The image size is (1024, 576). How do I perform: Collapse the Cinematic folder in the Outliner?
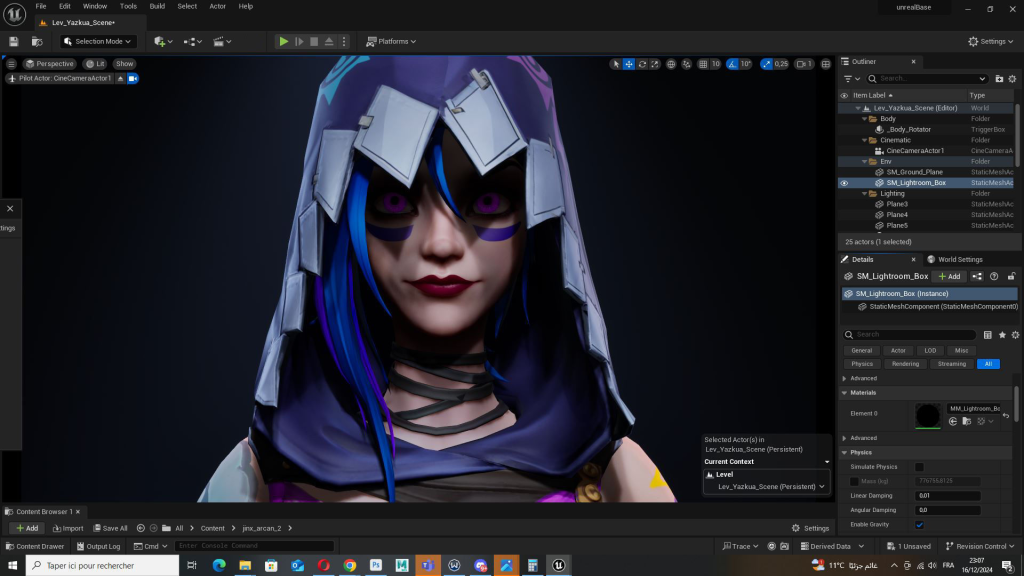(865, 140)
